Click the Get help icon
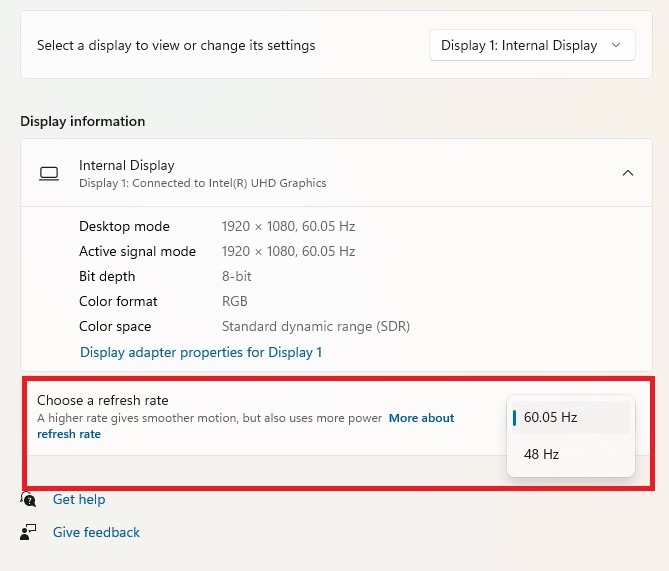Viewport: 669px width, 571px height. 29,499
